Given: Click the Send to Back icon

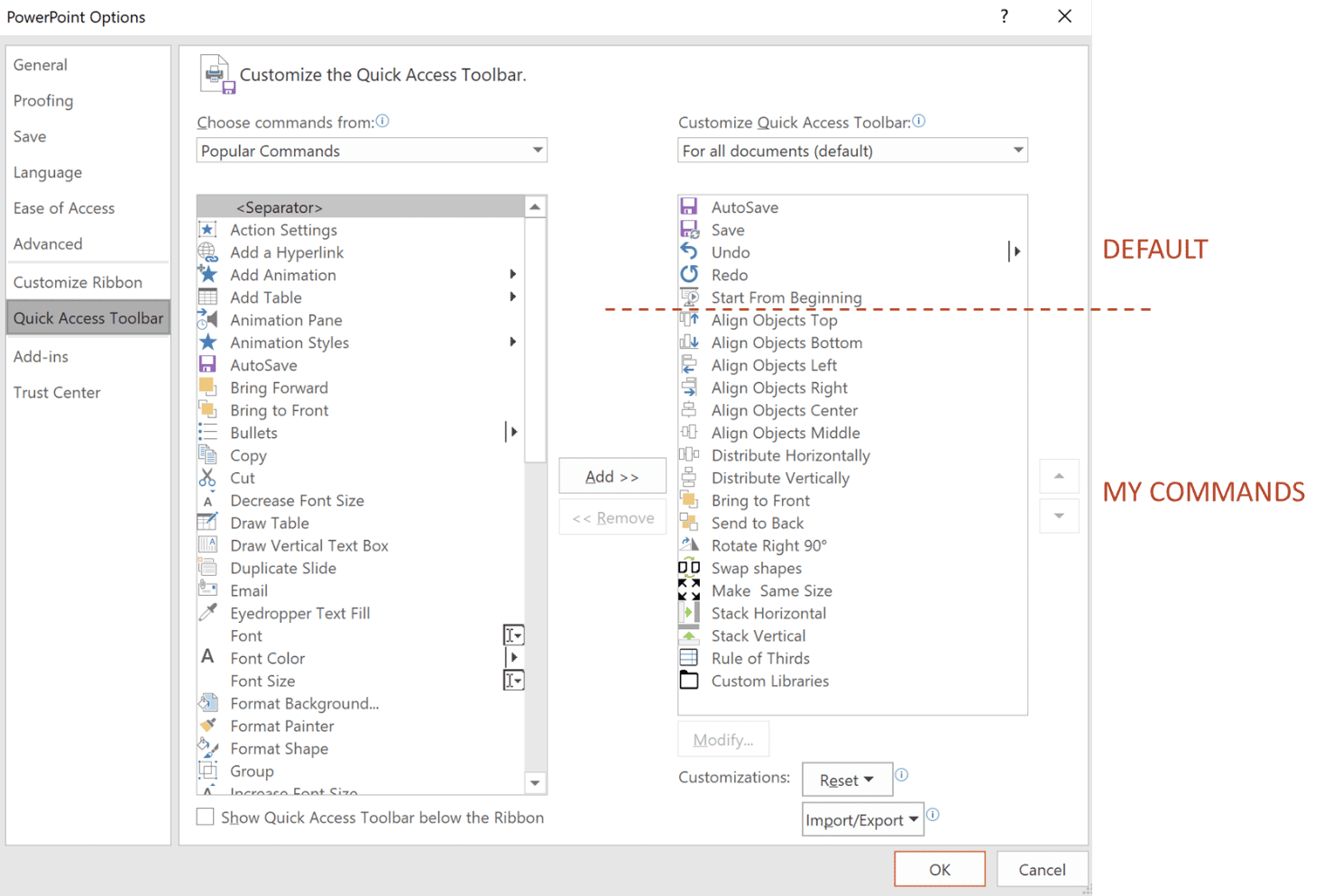Looking at the screenshot, I should click(x=689, y=523).
